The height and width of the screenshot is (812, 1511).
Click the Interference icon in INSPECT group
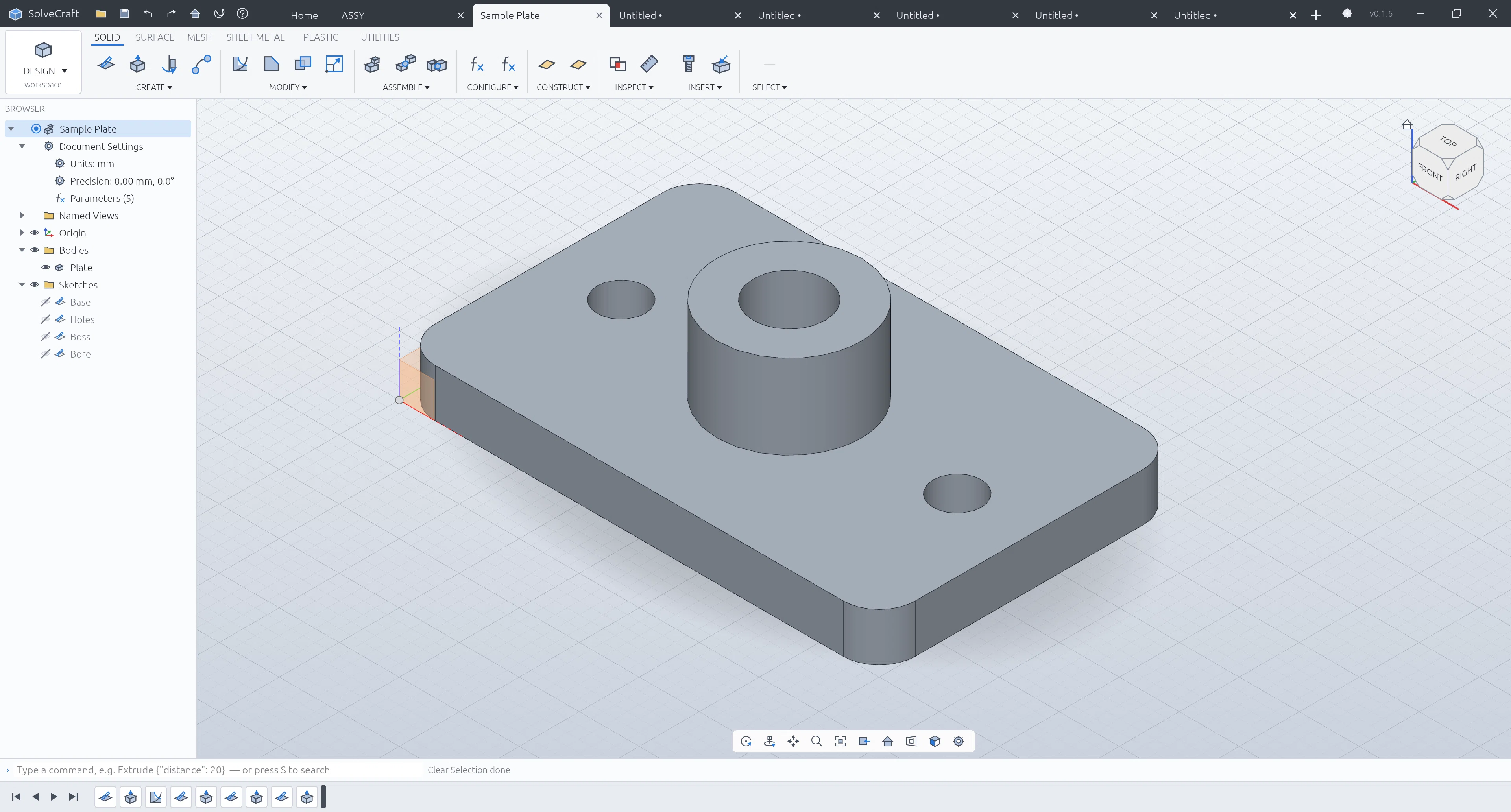pos(617,64)
